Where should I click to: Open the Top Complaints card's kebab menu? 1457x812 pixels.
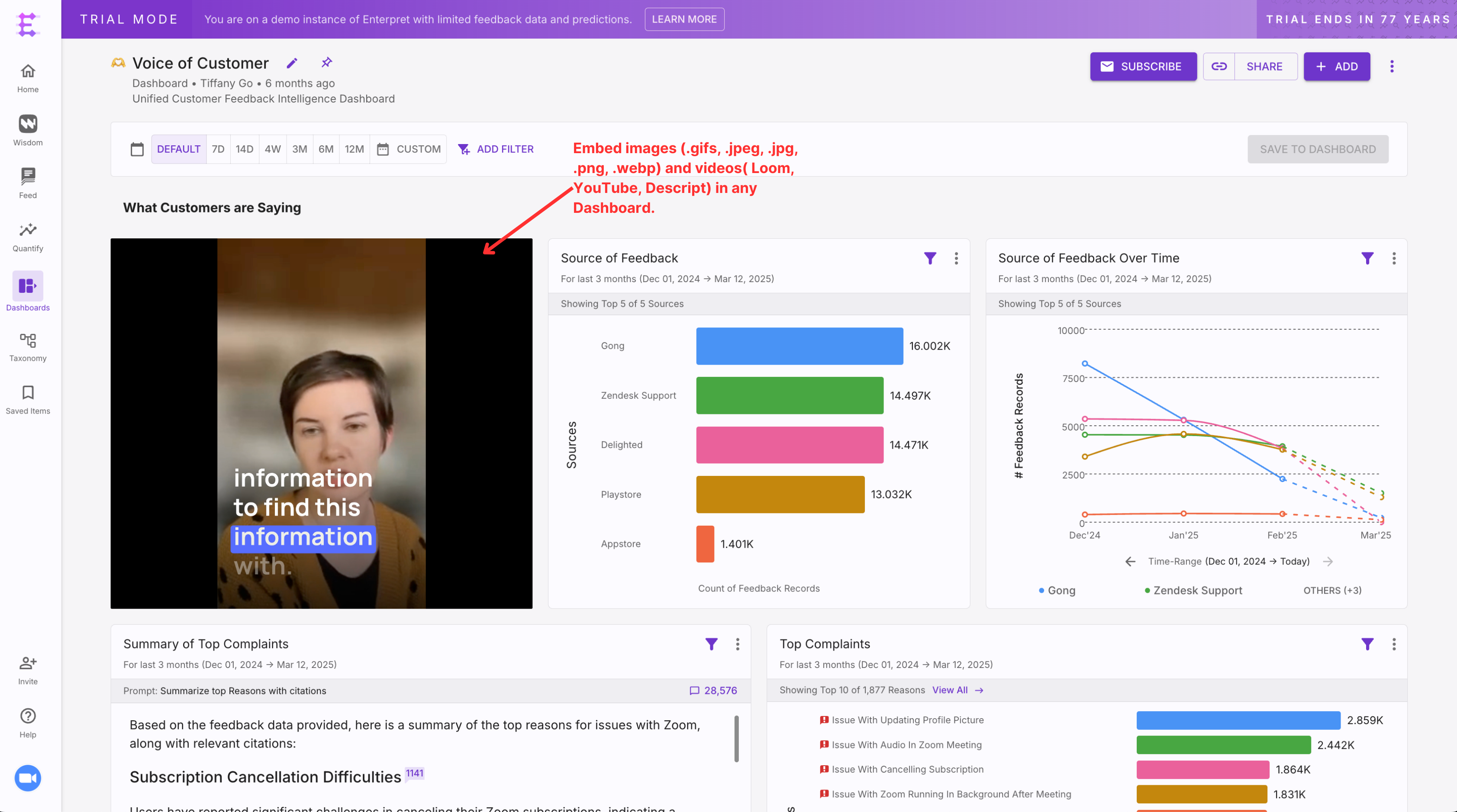pyautogui.click(x=1394, y=644)
